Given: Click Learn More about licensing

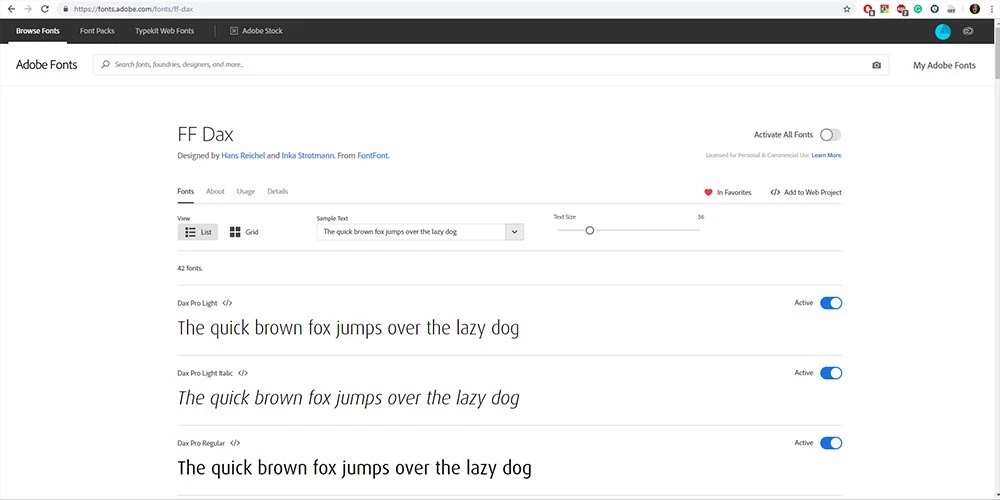Looking at the screenshot, I should pyautogui.click(x=827, y=155).
